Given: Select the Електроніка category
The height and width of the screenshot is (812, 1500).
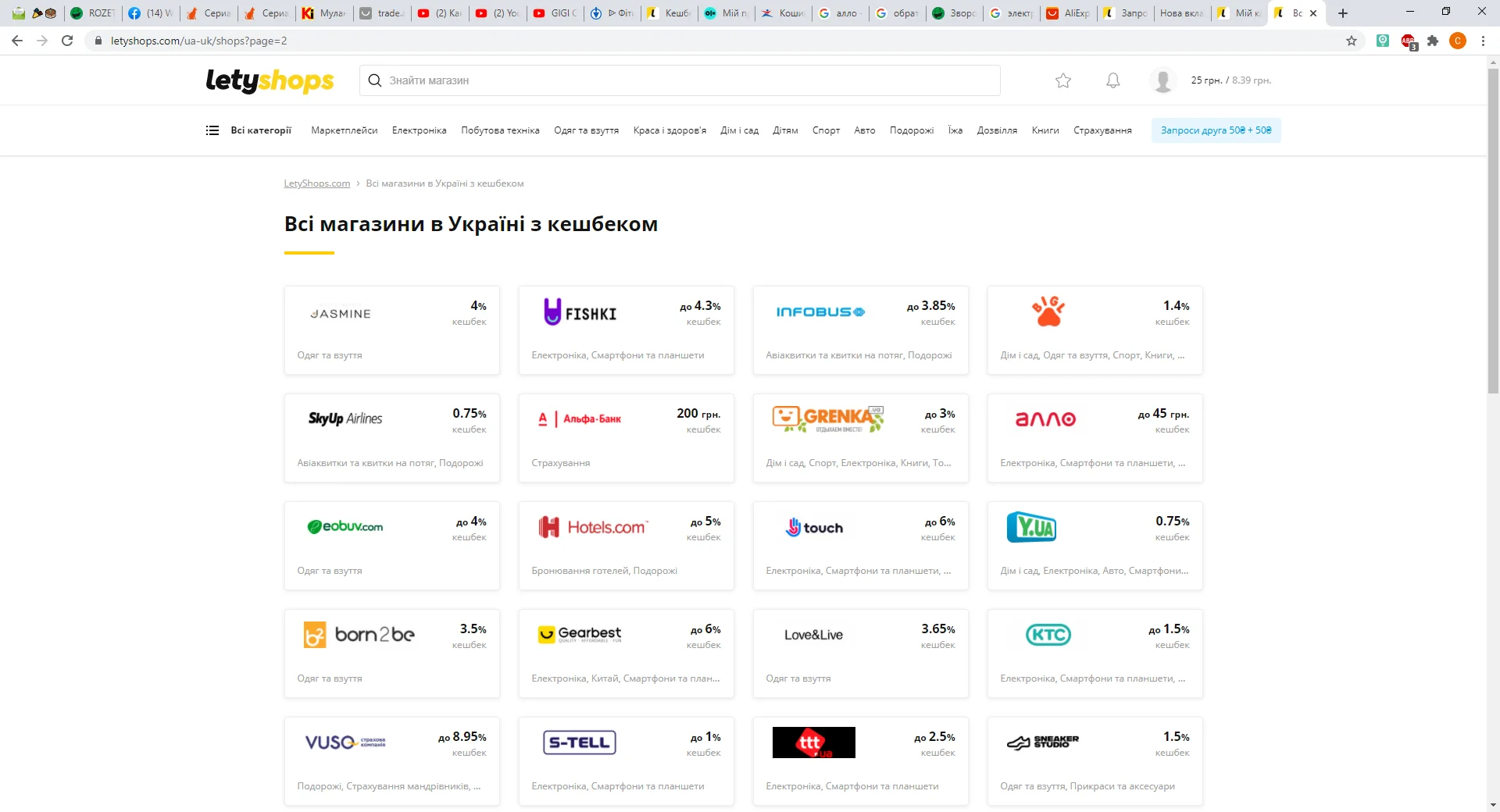Looking at the screenshot, I should coord(420,130).
